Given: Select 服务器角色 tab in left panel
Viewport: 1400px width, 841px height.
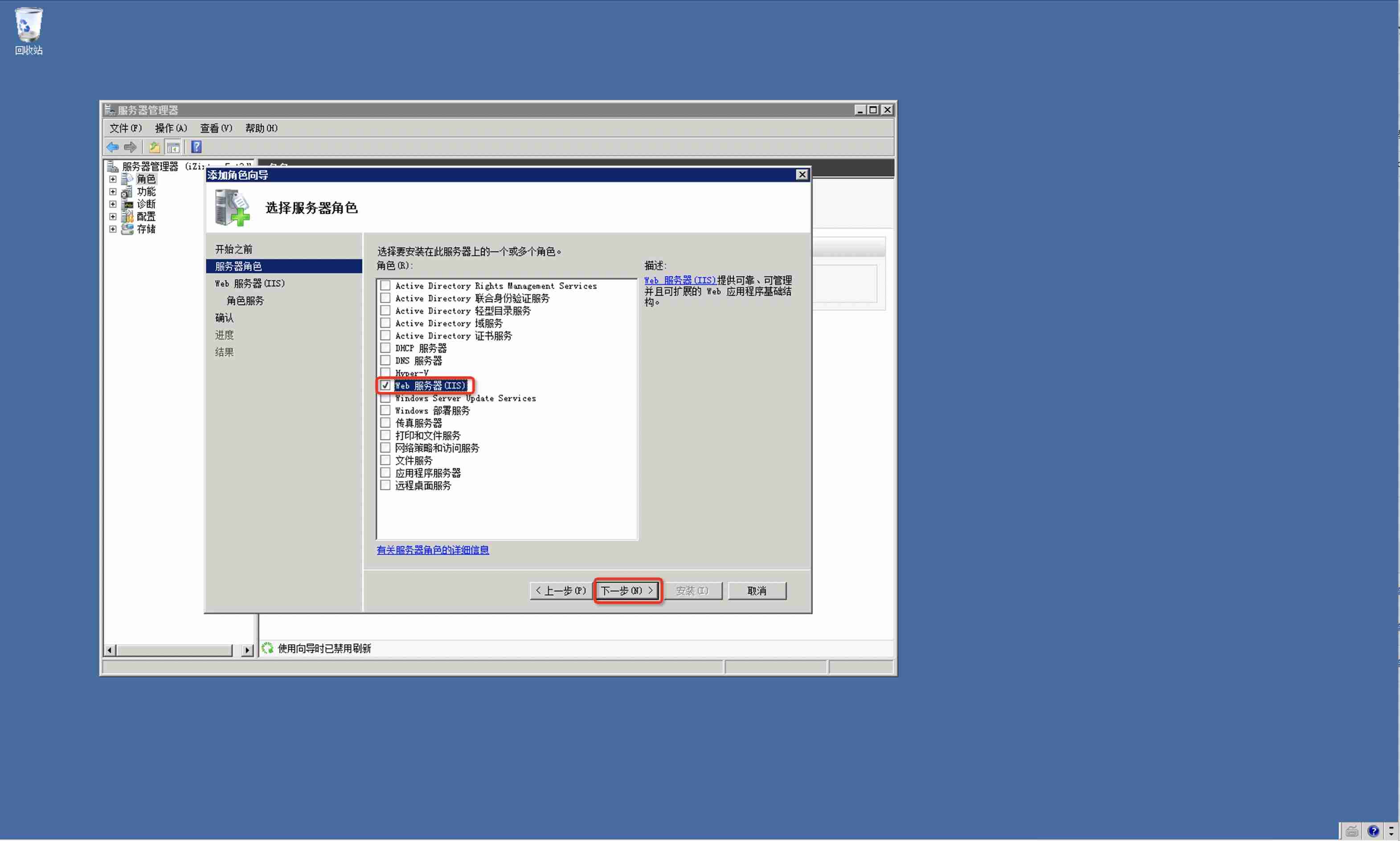Looking at the screenshot, I should point(240,266).
